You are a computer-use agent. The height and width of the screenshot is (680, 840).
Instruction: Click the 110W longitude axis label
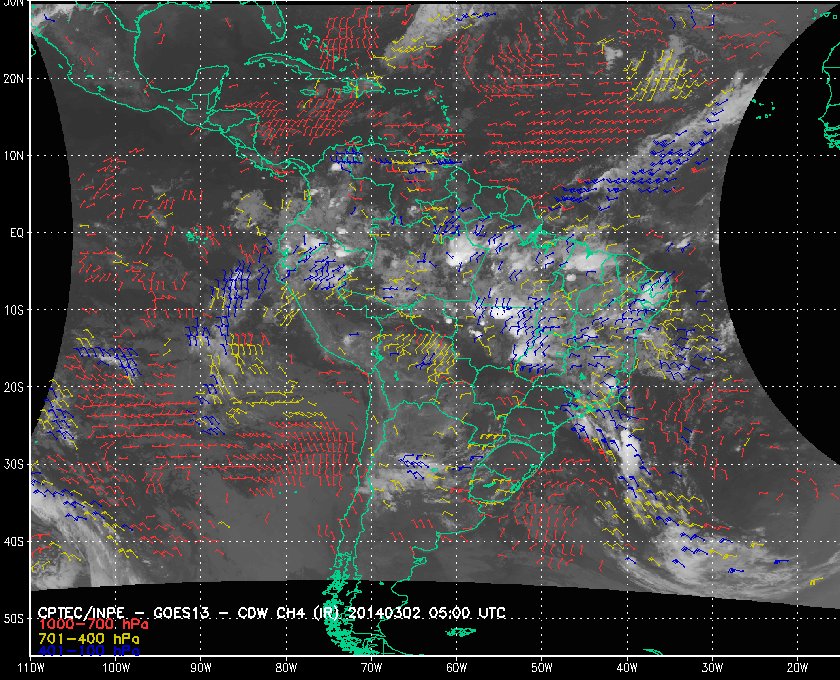[31, 666]
